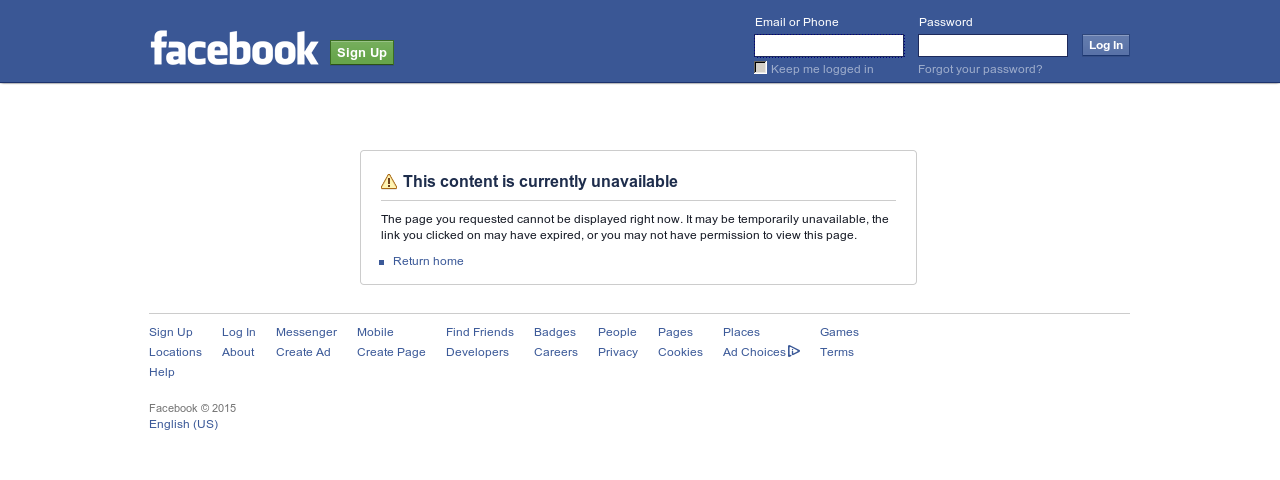This screenshot has width=1280, height=480.
Task: Go to Create Page link
Action: (391, 352)
